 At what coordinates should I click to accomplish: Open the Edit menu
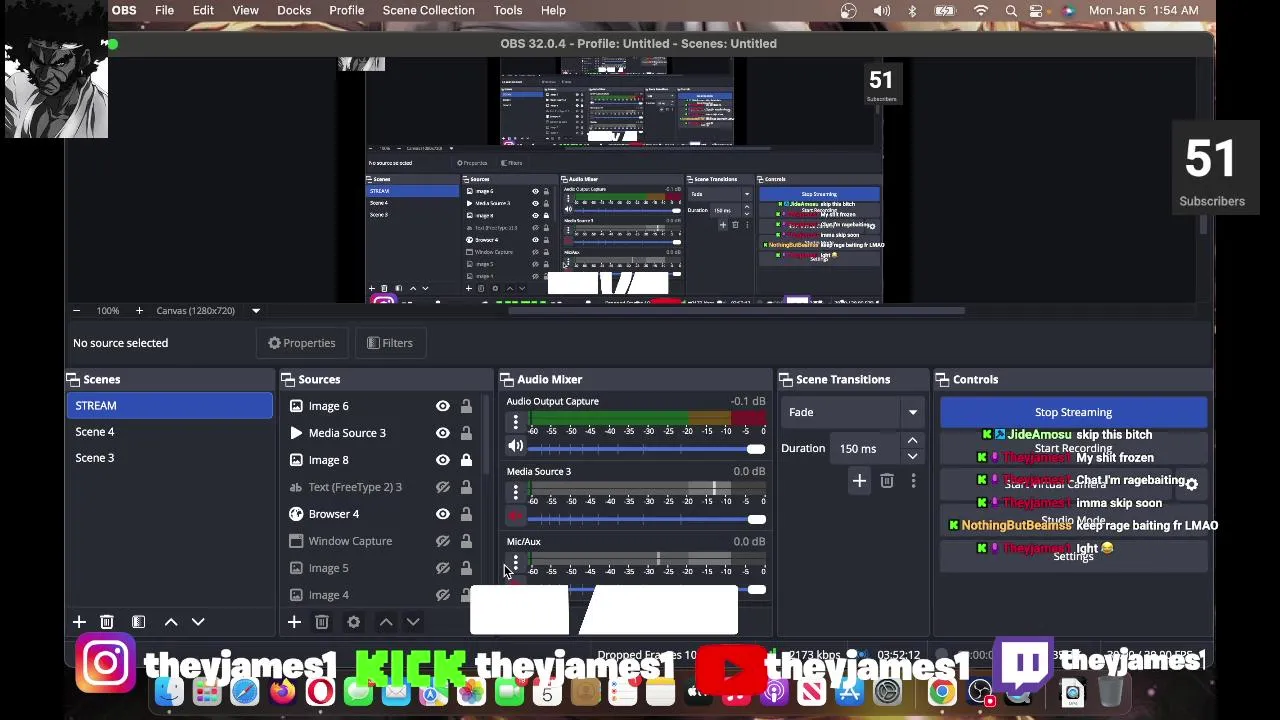coord(203,10)
